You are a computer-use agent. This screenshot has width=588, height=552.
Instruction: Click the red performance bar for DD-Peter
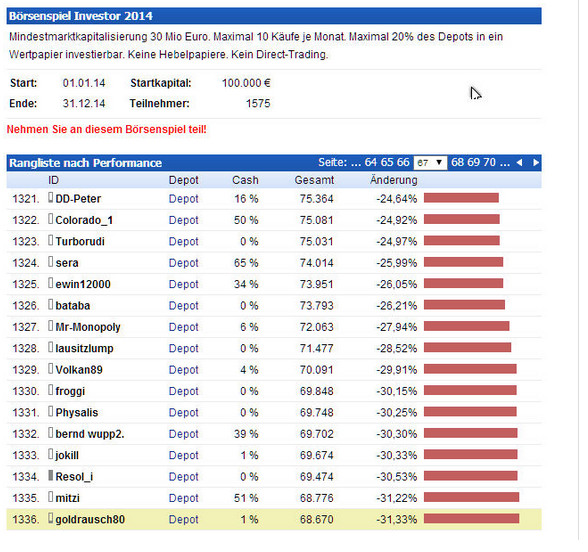[461, 198]
